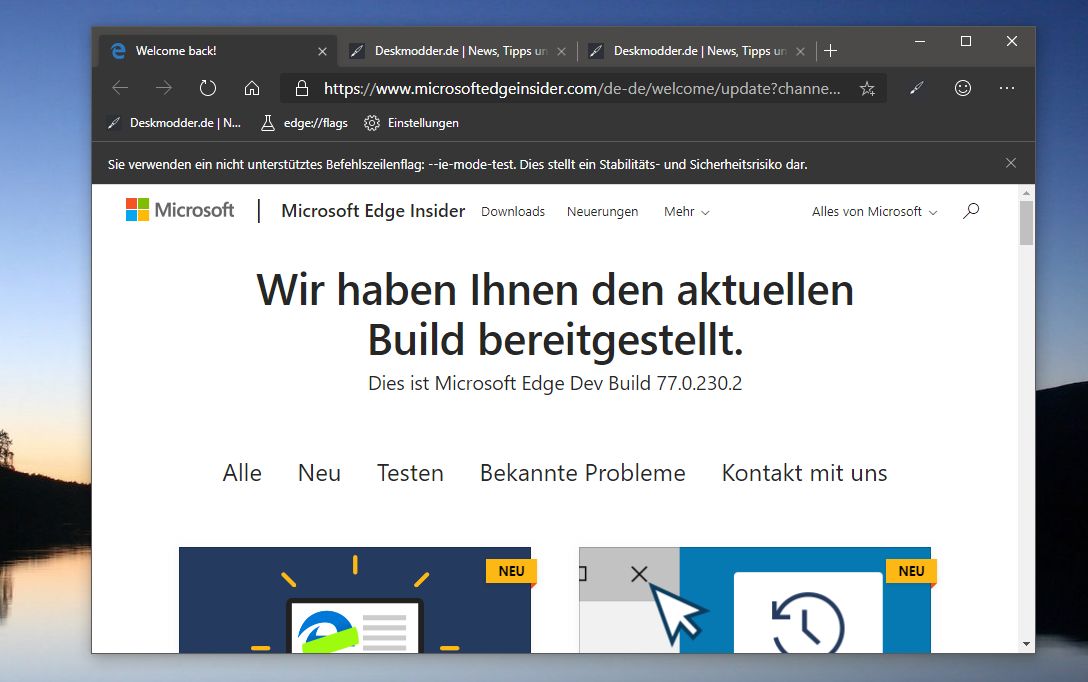Expand the Alles von Microsoft dropdown
This screenshot has width=1088, height=682.
[874, 212]
